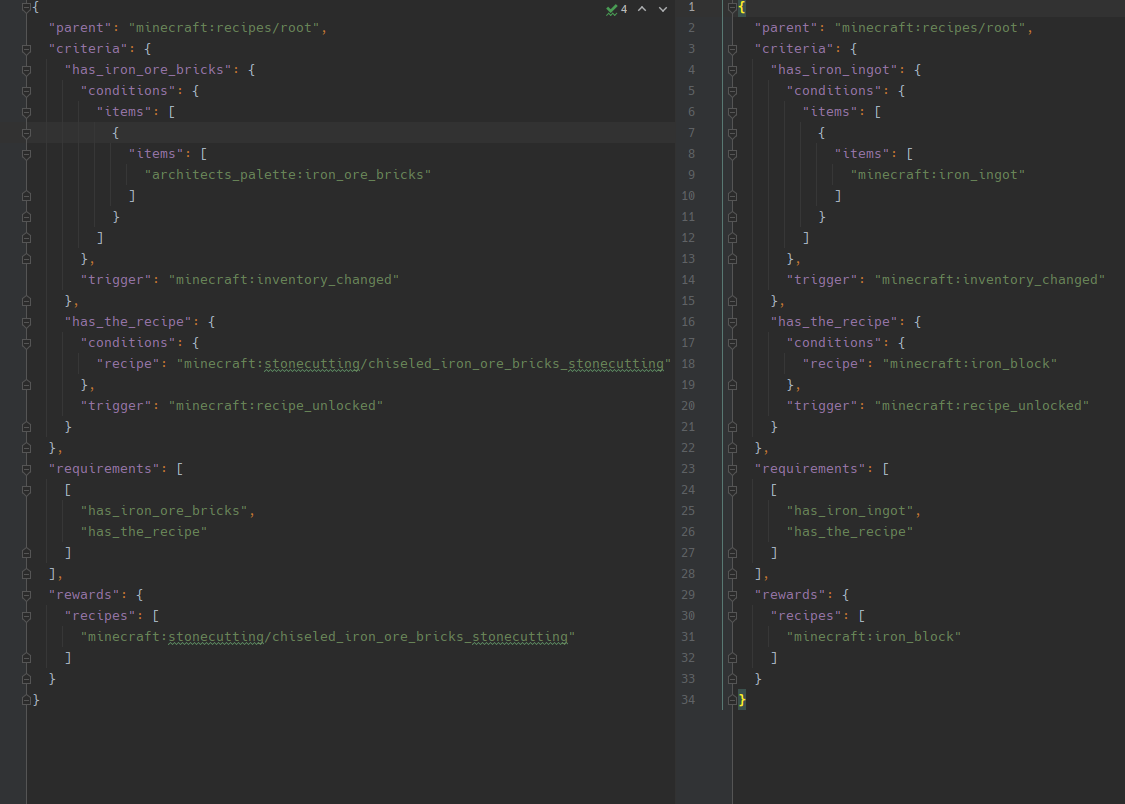Click "minecraft:iron_block" on numbered line 18
1125x804 pixels.
[x=970, y=364]
